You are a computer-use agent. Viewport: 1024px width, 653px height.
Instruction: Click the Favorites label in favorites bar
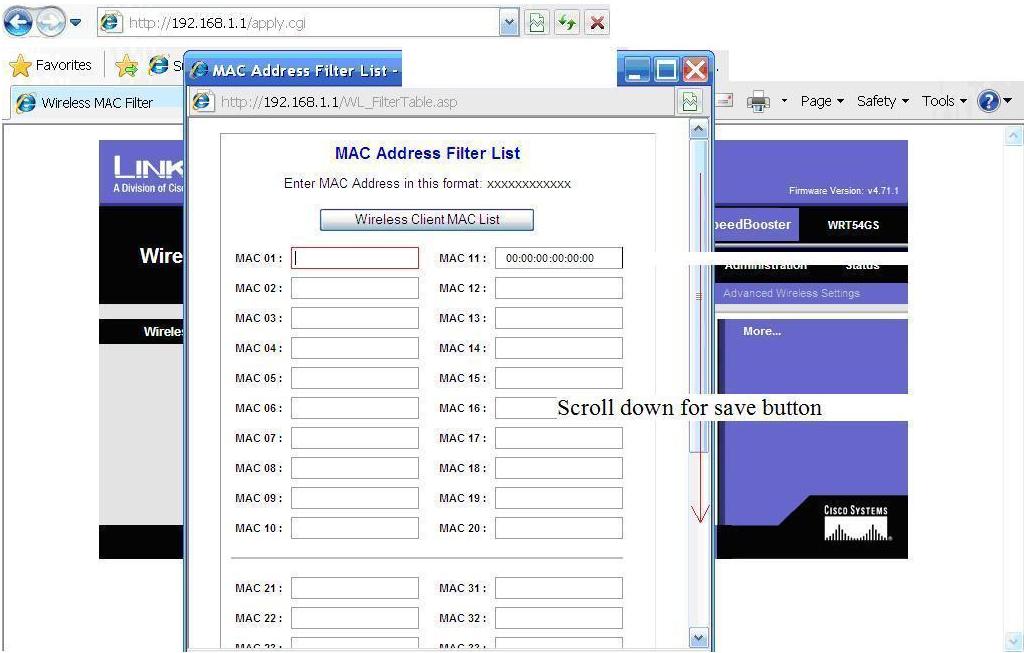click(x=63, y=65)
